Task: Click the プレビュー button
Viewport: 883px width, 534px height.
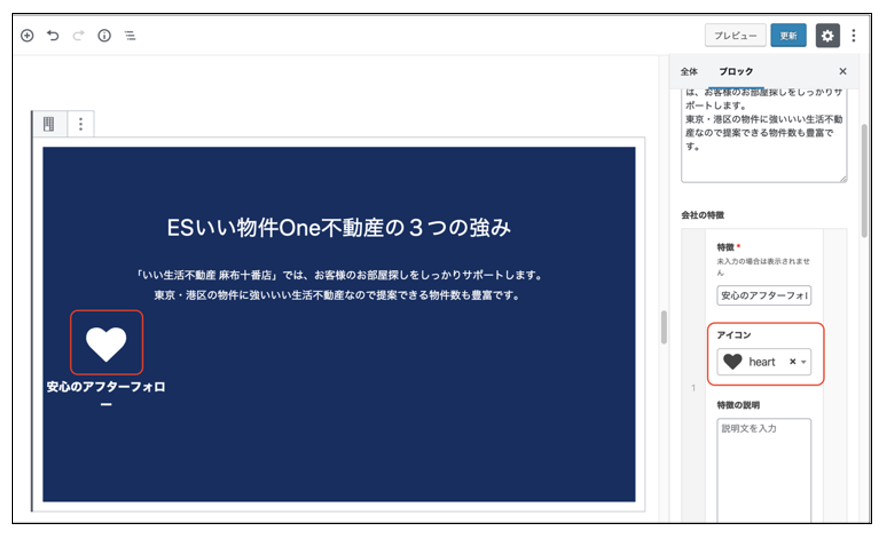Action: tap(735, 35)
